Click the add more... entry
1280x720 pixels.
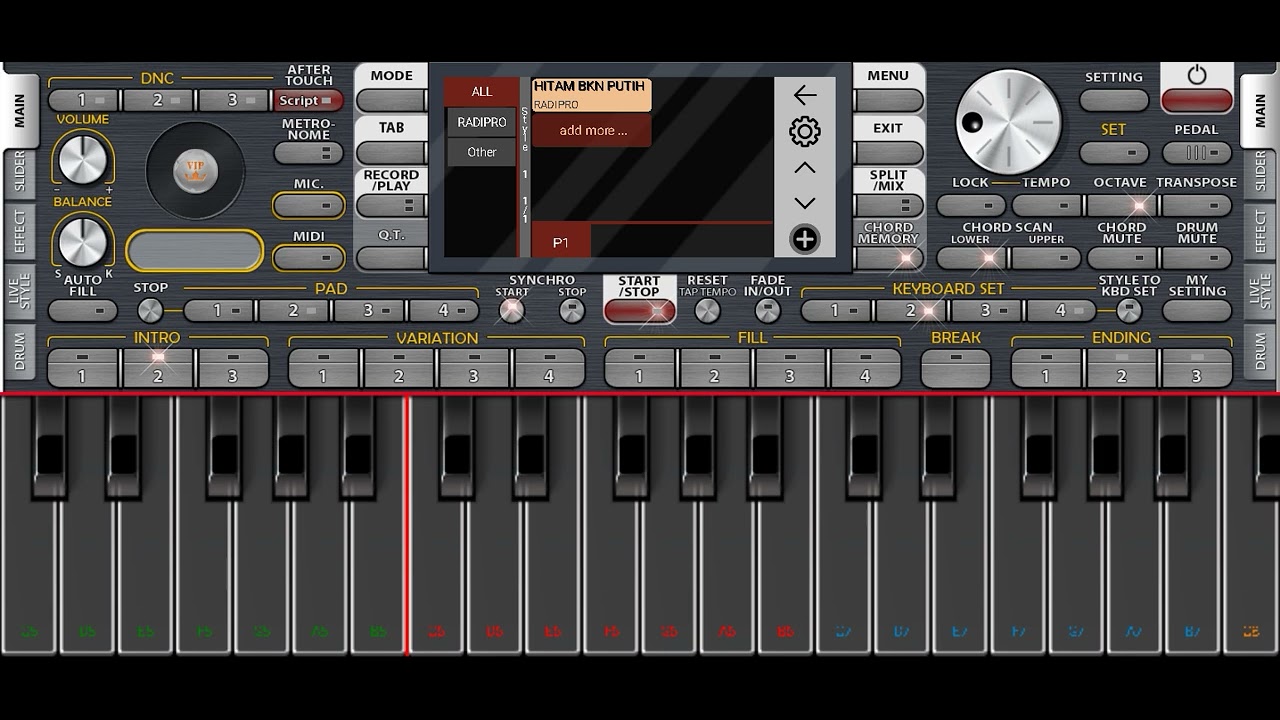pyautogui.click(x=592, y=130)
